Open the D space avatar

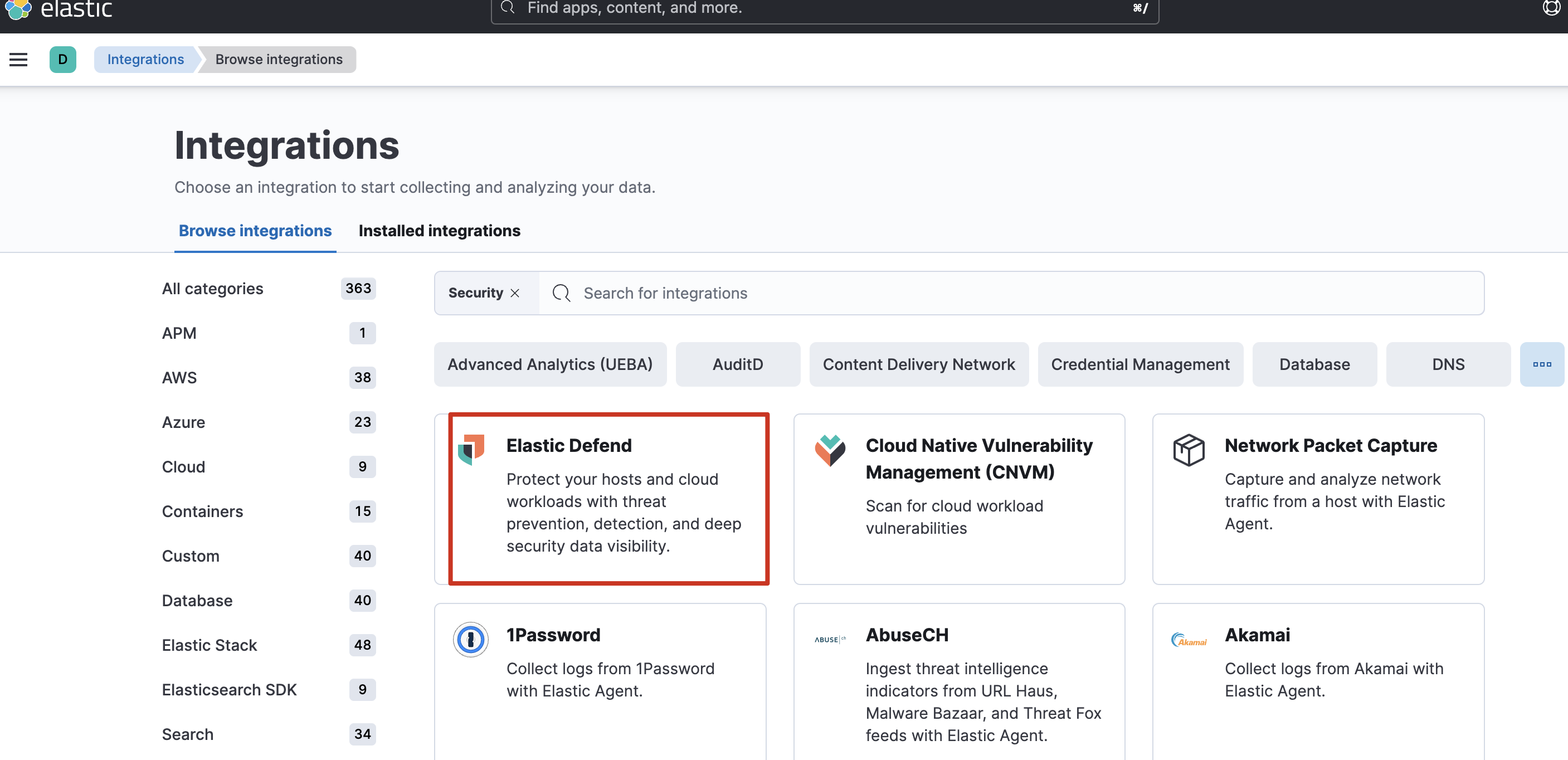63,60
